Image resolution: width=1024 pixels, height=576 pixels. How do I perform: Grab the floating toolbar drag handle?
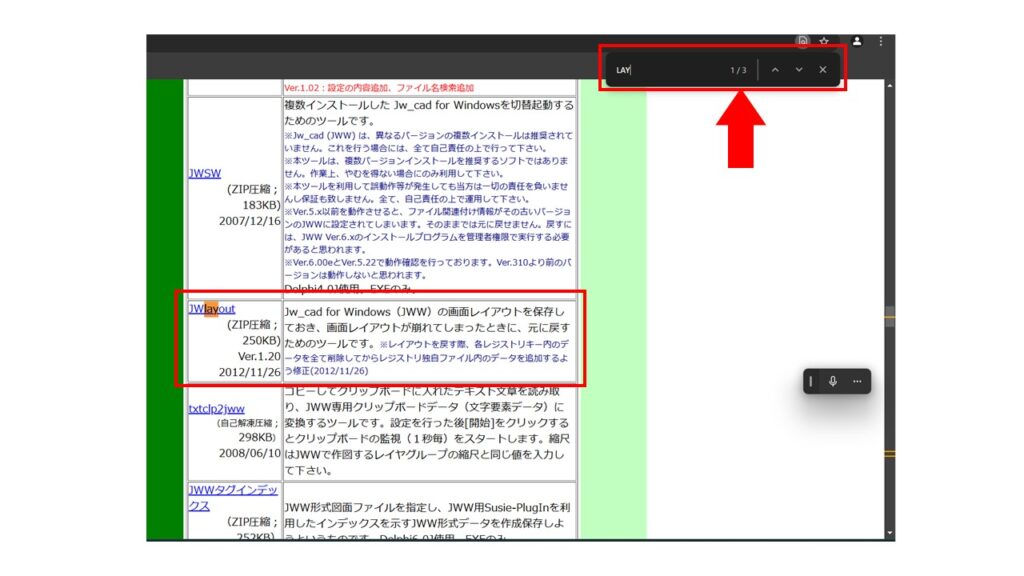tap(811, 382)
